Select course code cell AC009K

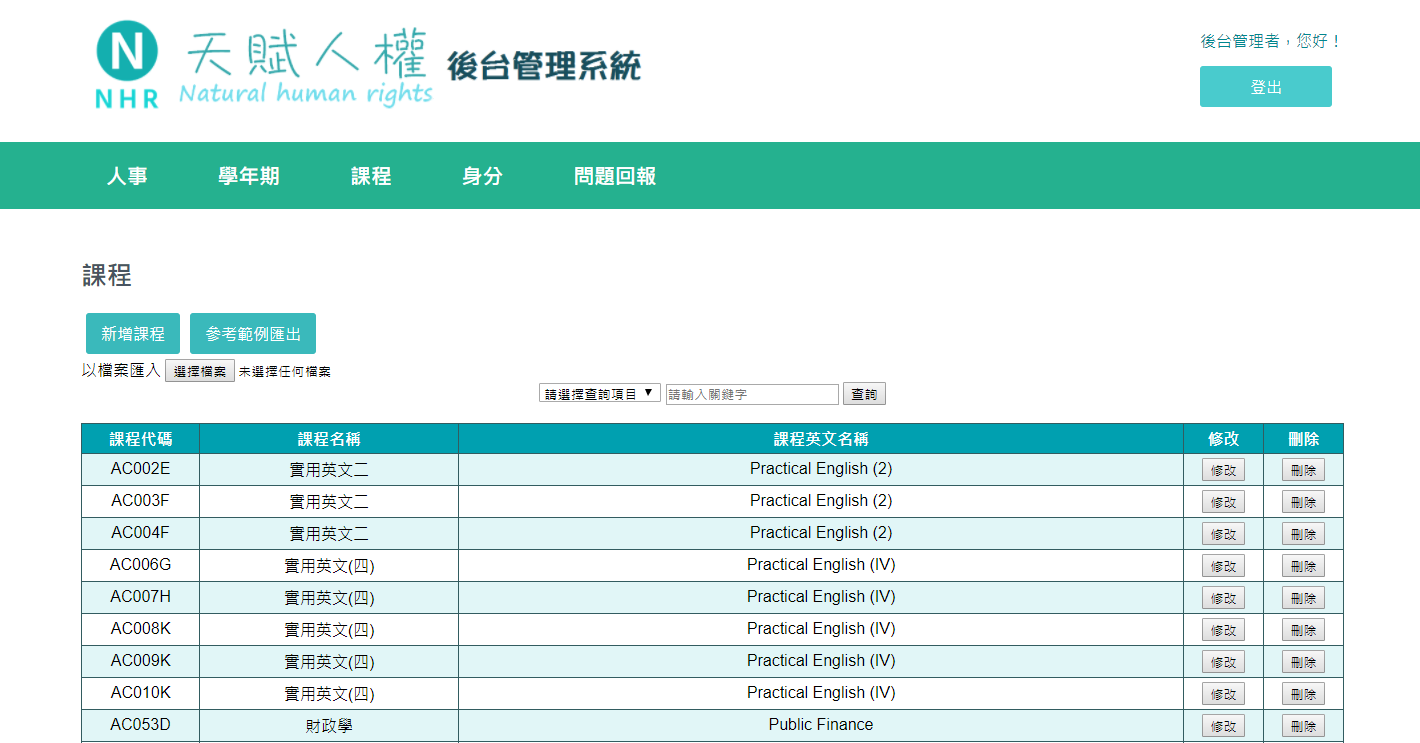pyautogui.click(x=141, y=661)
